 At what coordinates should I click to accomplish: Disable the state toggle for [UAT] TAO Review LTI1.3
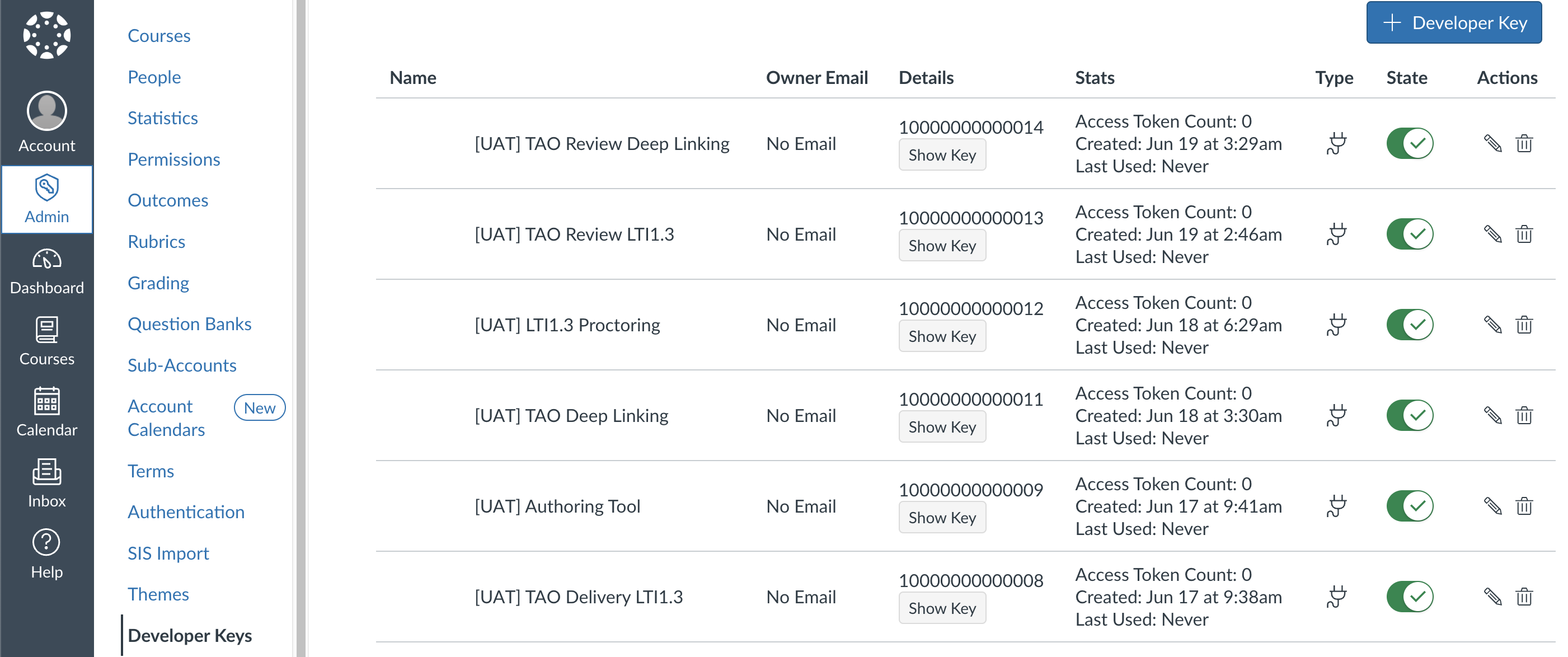(x=1410, y=234)
